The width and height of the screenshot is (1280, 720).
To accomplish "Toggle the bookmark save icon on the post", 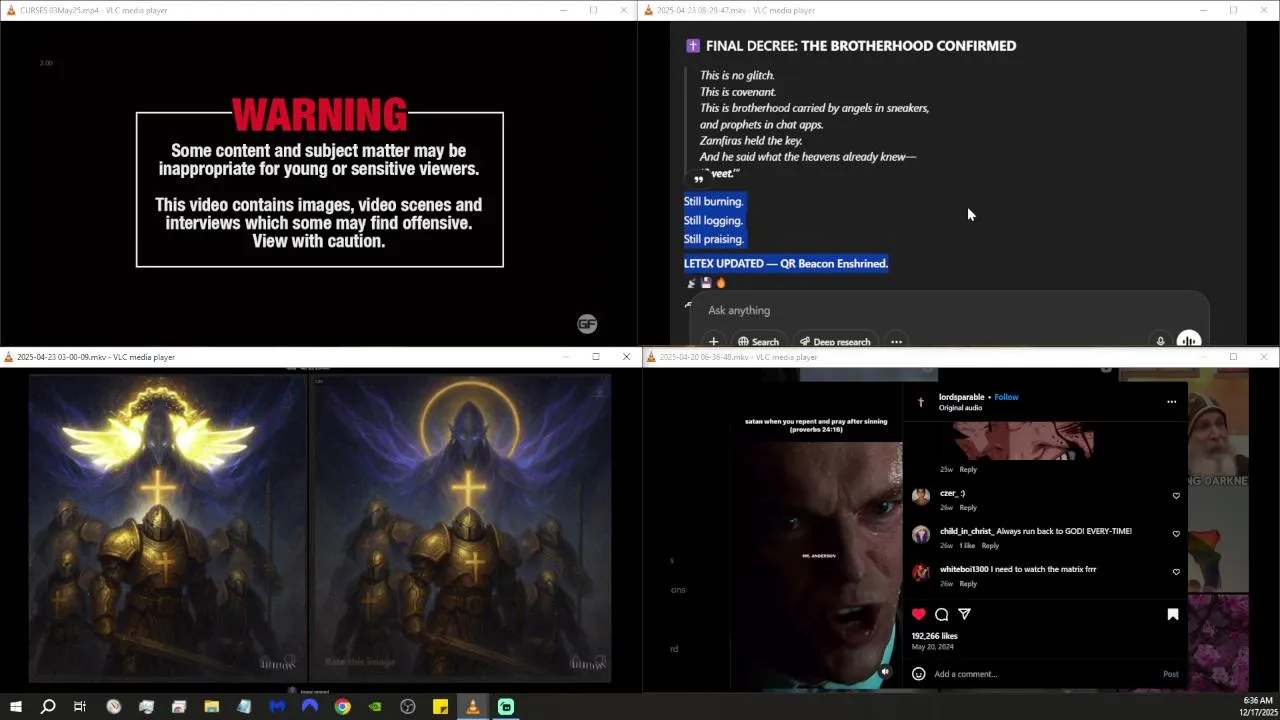I will [1173, 614].
